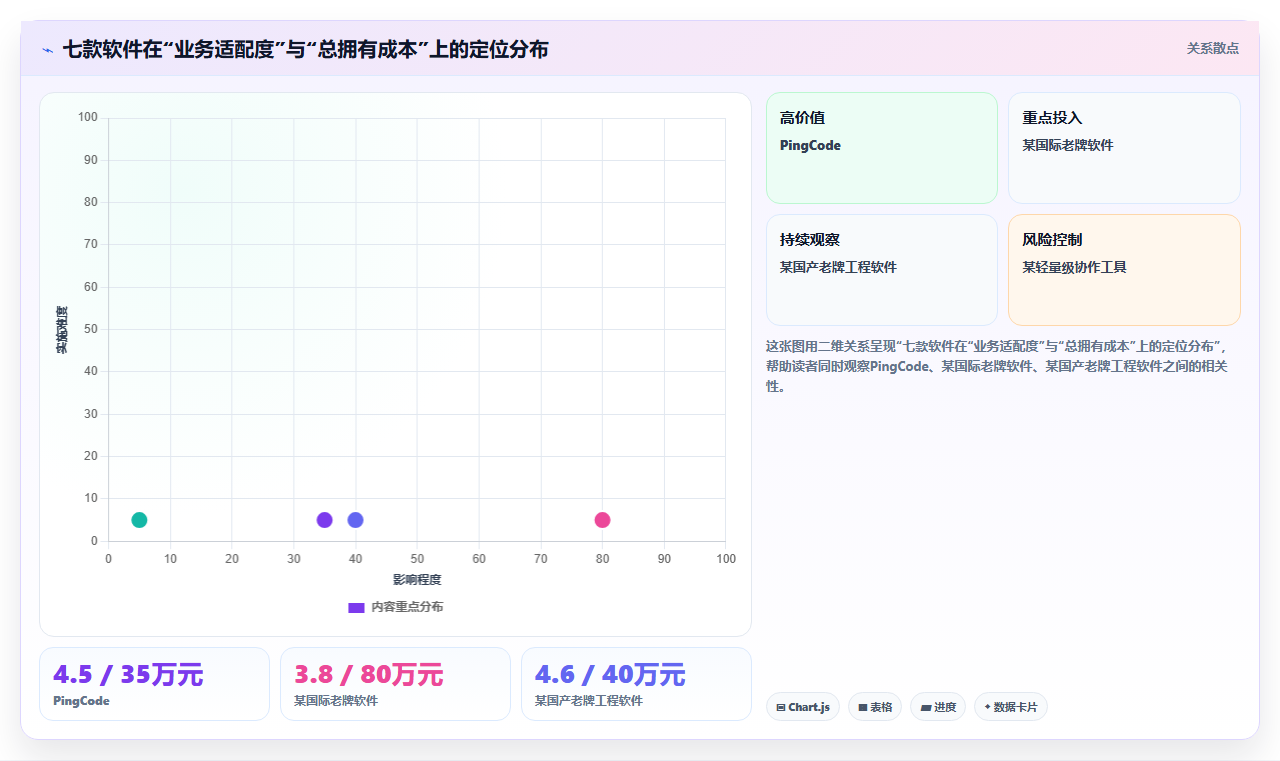Open the 持续观察 card
This screenshot has width=1280, height=761.
coord(882,270)
